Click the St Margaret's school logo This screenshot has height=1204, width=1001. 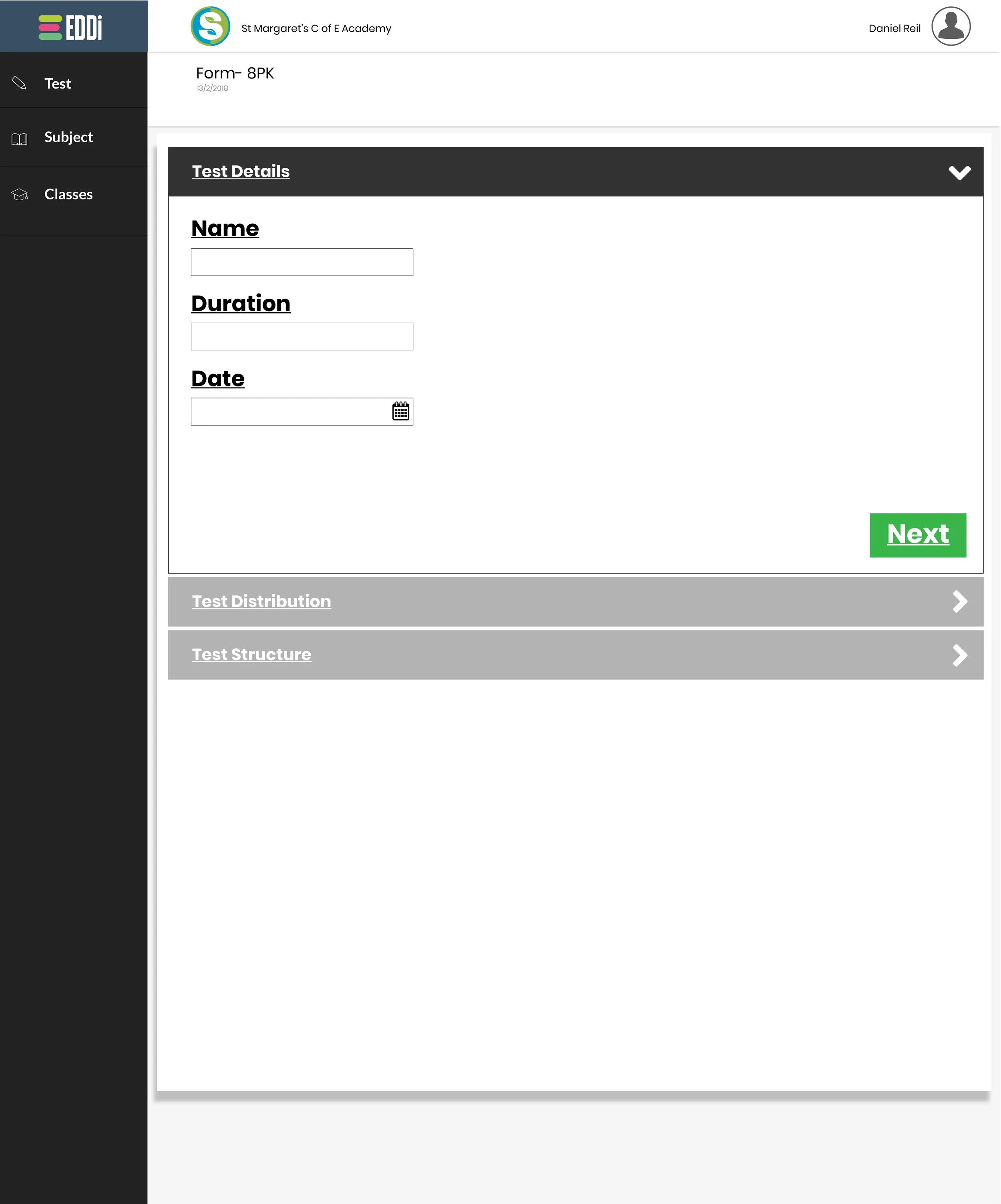click(x=210, y=26)
